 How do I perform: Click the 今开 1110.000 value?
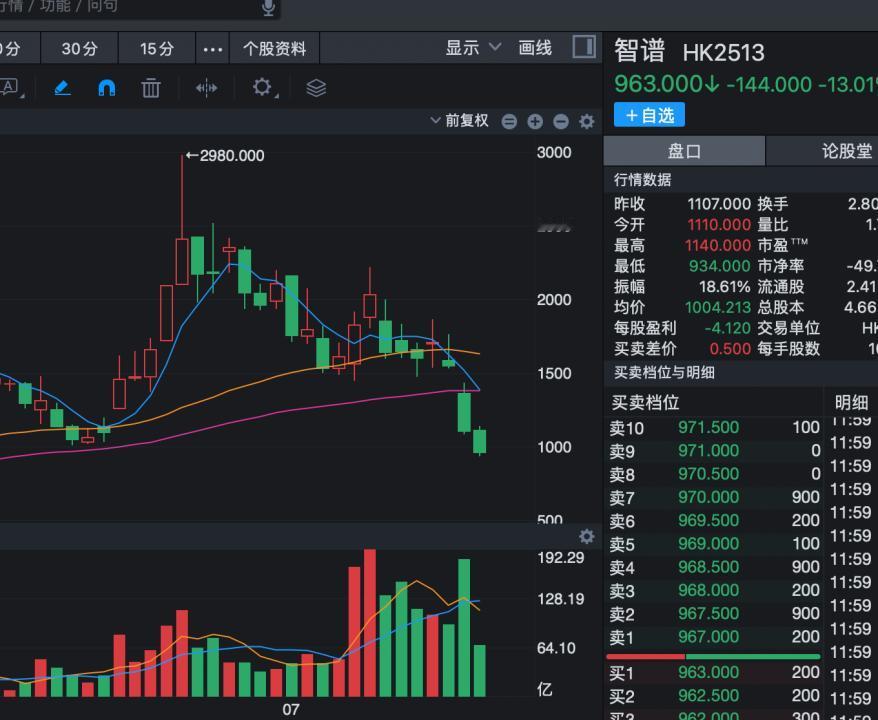(x=719, y=225)
